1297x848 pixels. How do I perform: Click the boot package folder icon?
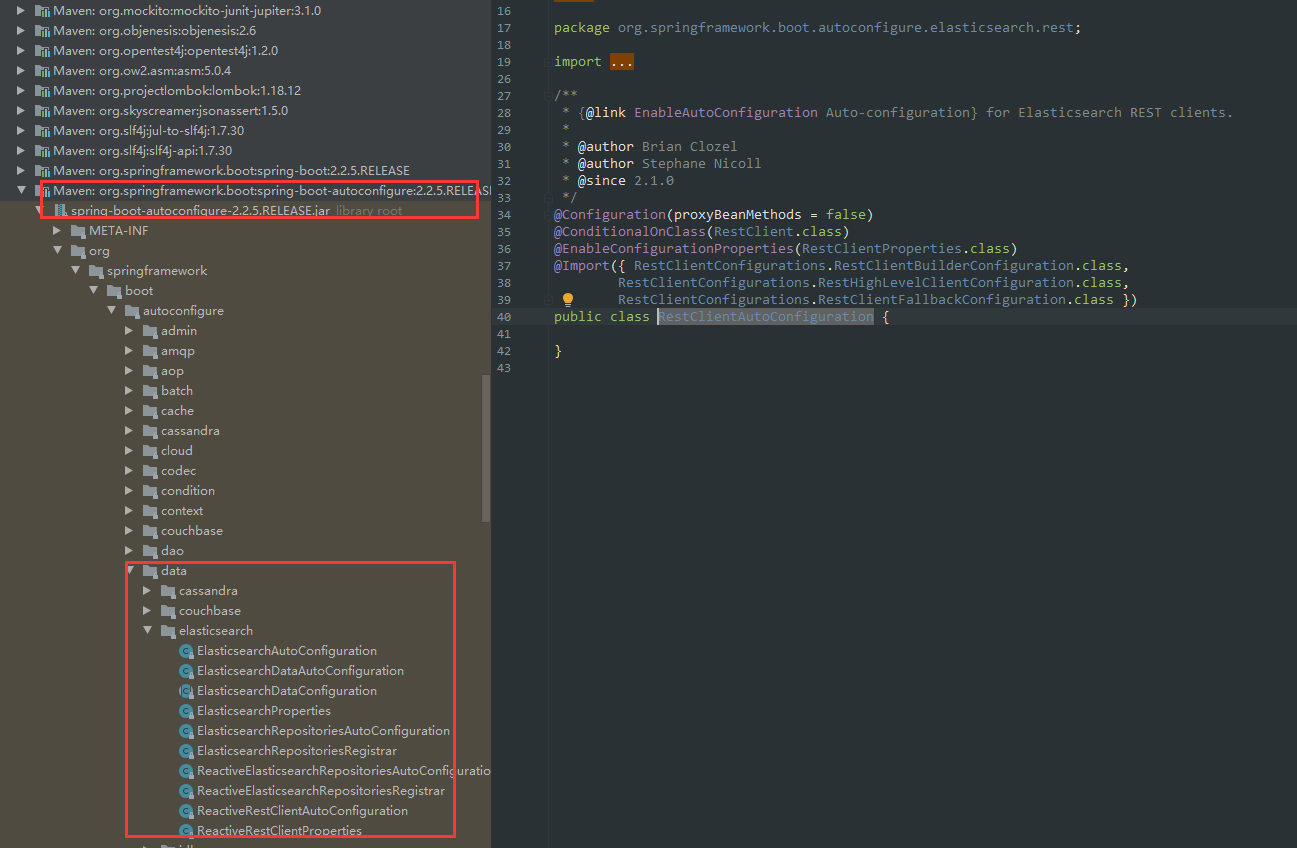tap(114, 291)
